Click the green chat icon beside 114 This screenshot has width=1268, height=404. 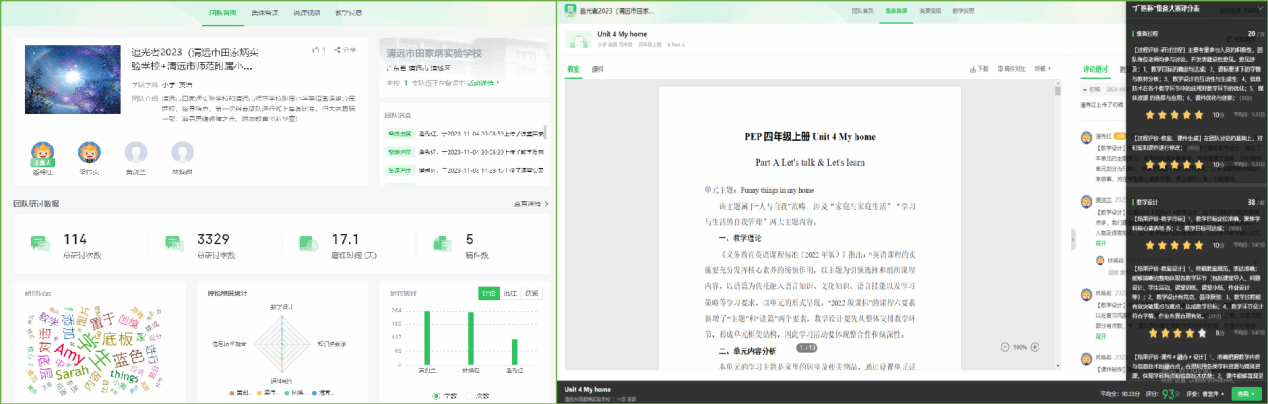[x=40, y=243]
